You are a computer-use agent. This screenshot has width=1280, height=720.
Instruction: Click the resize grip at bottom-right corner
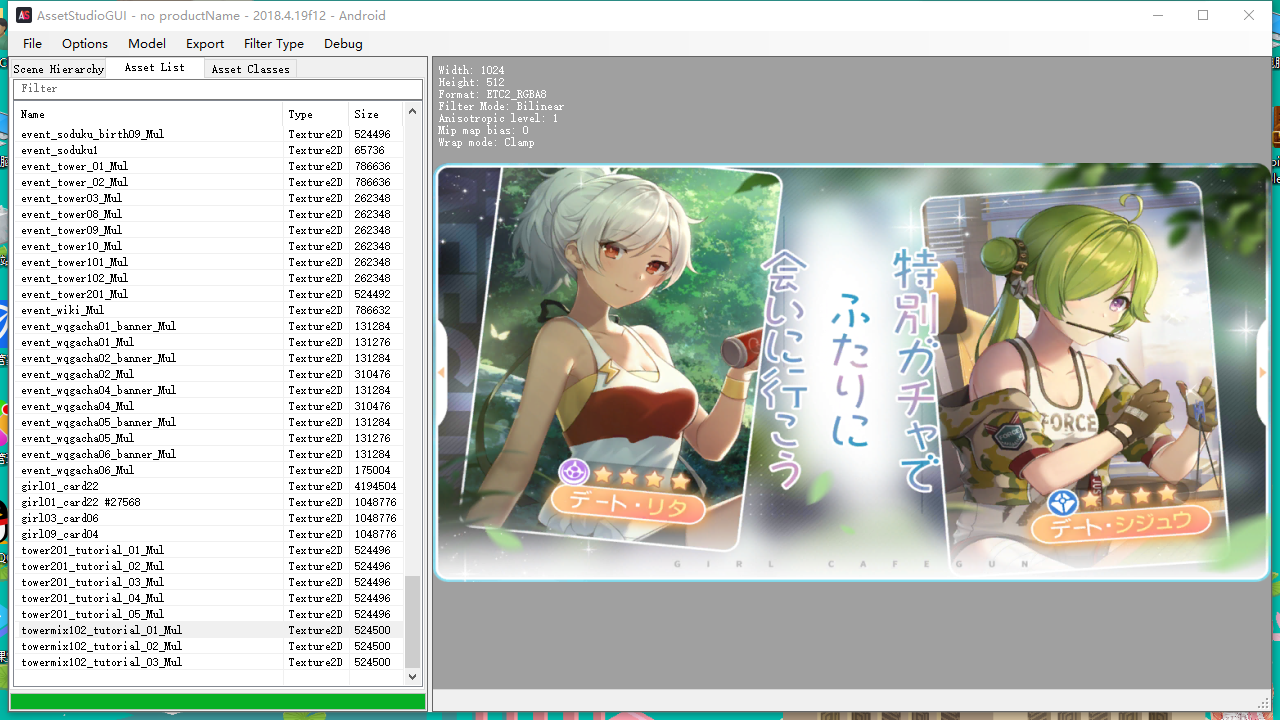coord(1264,703)
